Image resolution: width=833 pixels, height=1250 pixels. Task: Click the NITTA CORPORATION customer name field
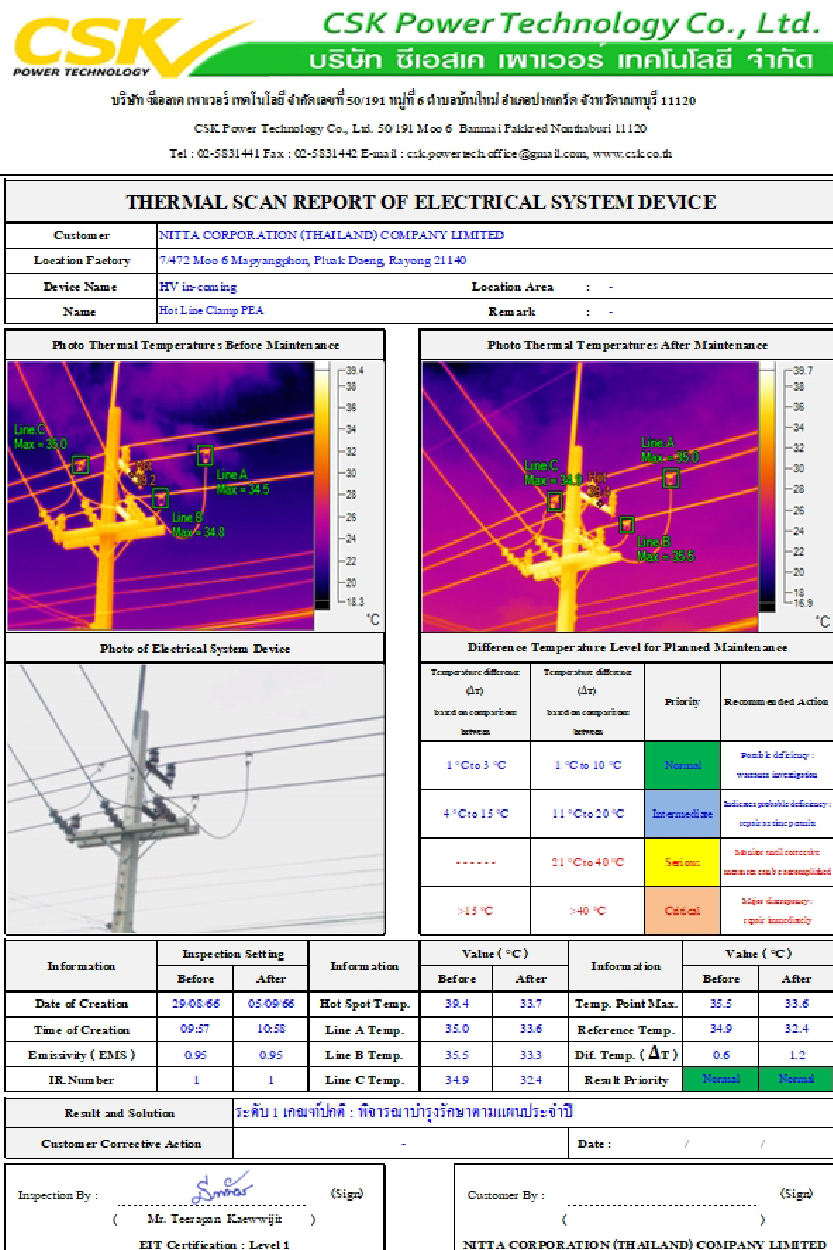[332, 235]
